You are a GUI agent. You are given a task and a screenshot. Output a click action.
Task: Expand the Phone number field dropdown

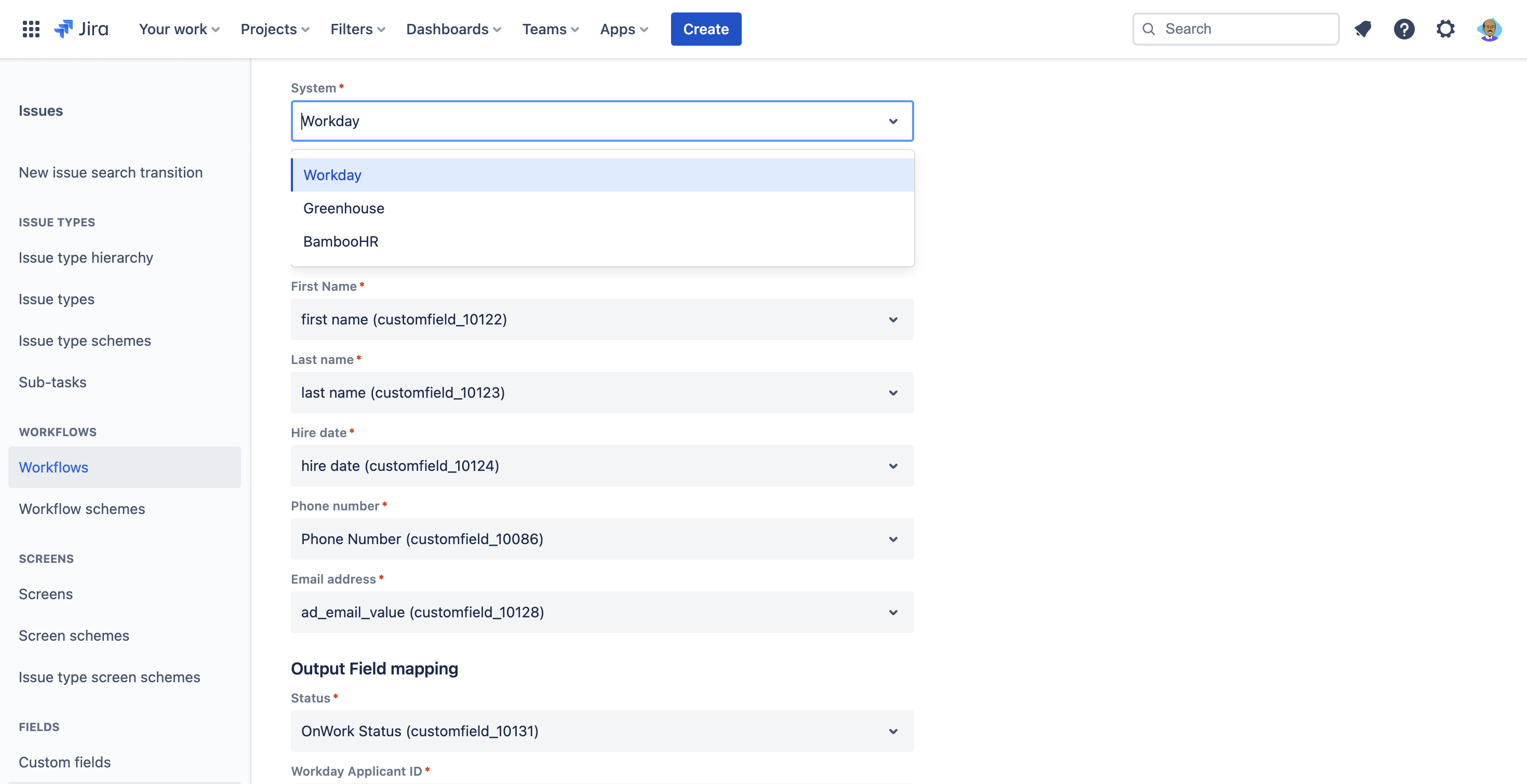click(601, 538)
